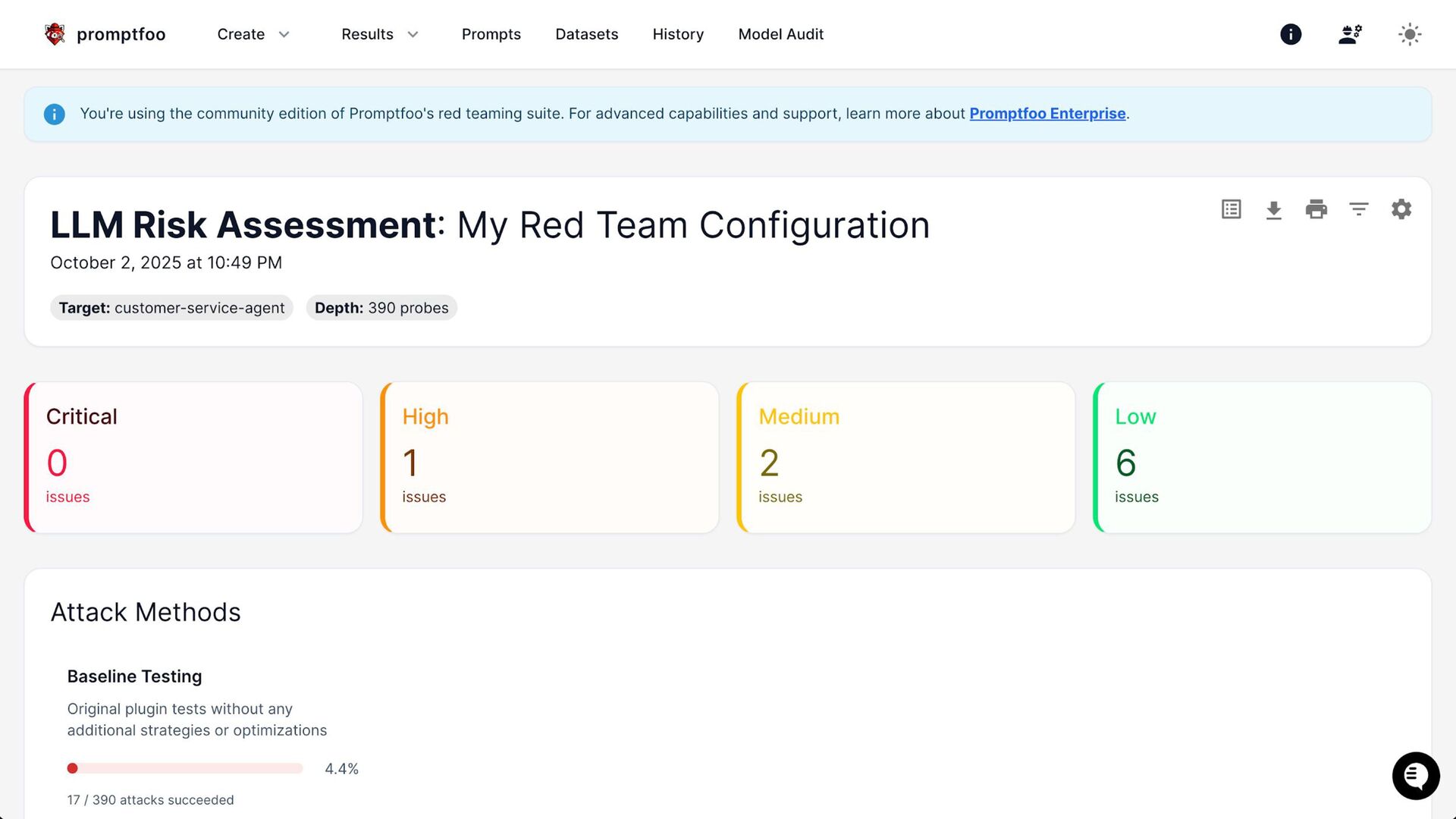Open the view all logs table icon
This screenshot has width=1456, height=819.
[1231, 209]
